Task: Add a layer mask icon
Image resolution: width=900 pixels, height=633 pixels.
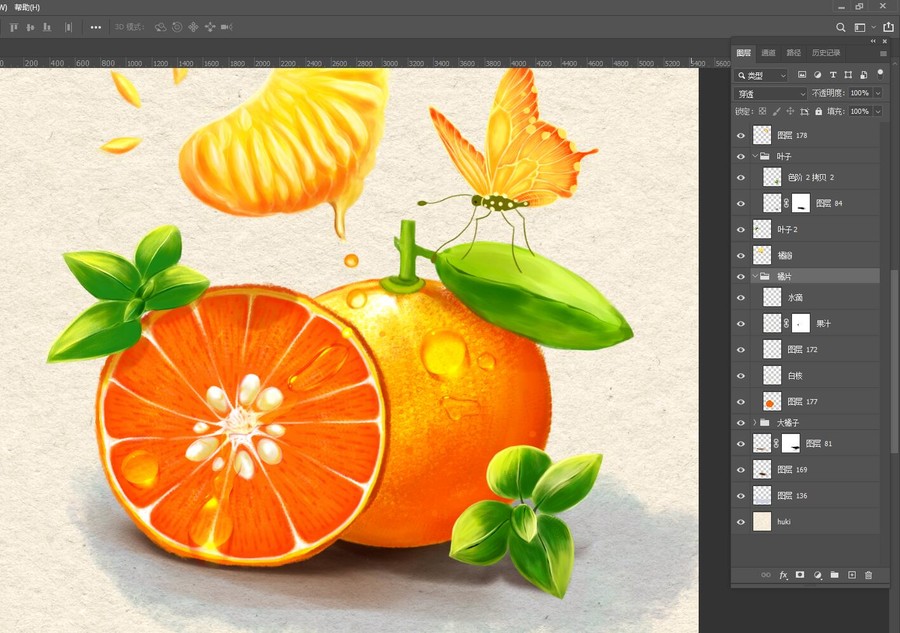Action: point(800,574)
